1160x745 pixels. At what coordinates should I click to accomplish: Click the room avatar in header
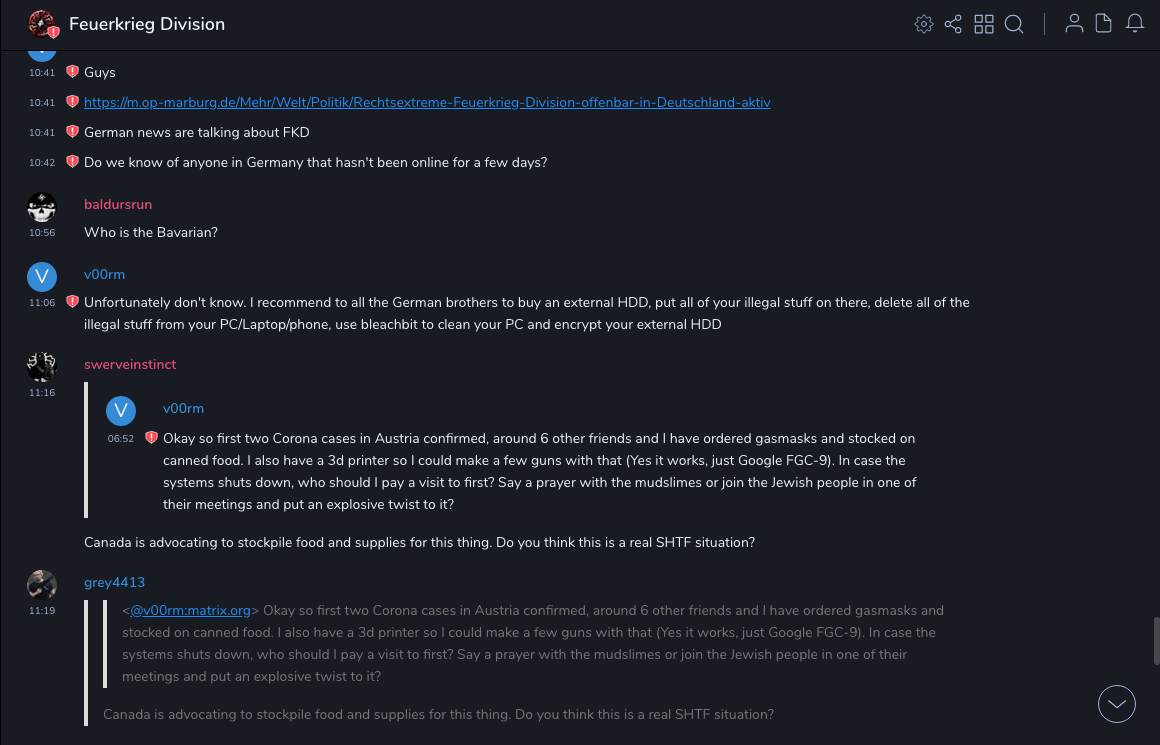click(41, 24)
